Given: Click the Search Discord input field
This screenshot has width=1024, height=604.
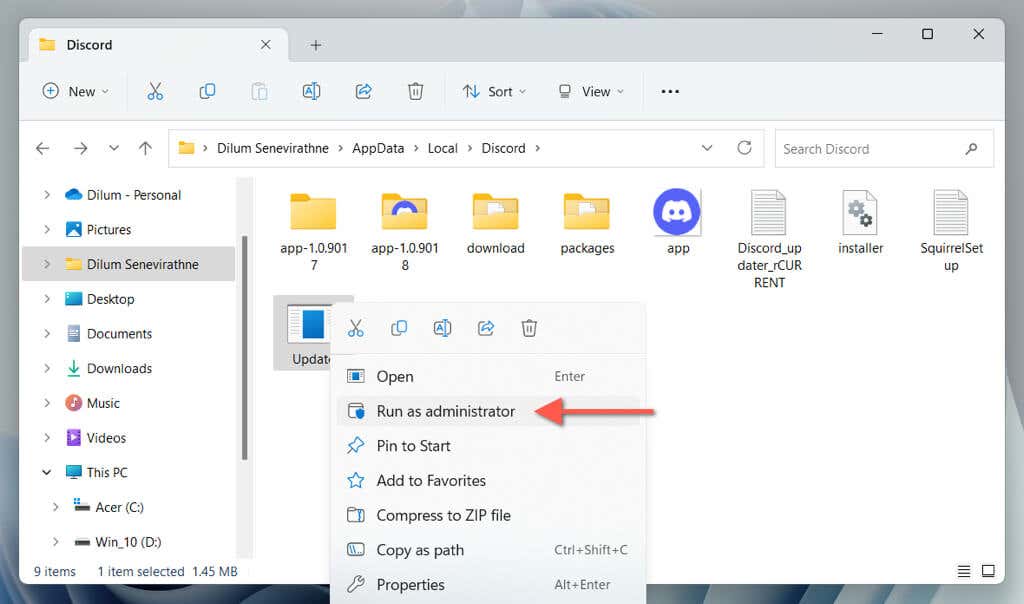Looking at the screenshot, I should click(870, 149).
